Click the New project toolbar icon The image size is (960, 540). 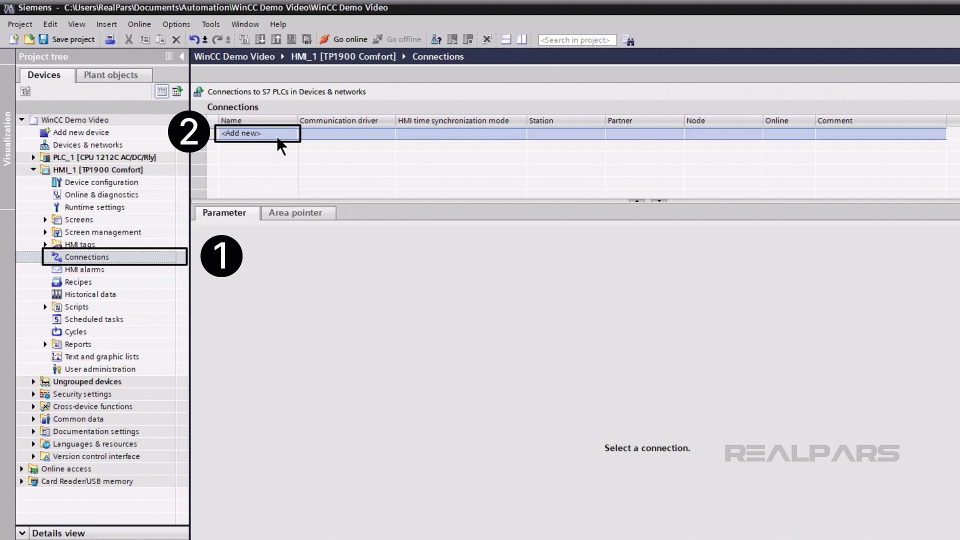point(13,39)
